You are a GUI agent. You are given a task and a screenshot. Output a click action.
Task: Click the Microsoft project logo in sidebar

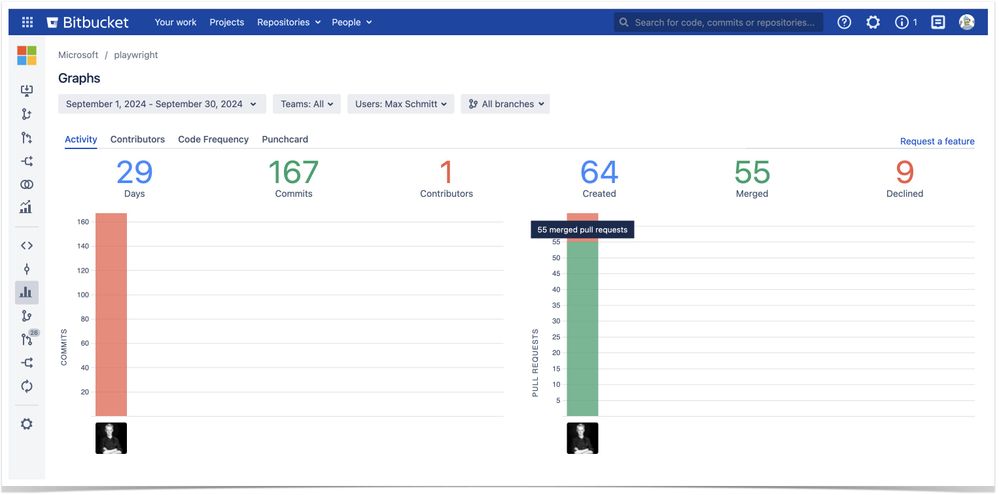click(27, 55)
